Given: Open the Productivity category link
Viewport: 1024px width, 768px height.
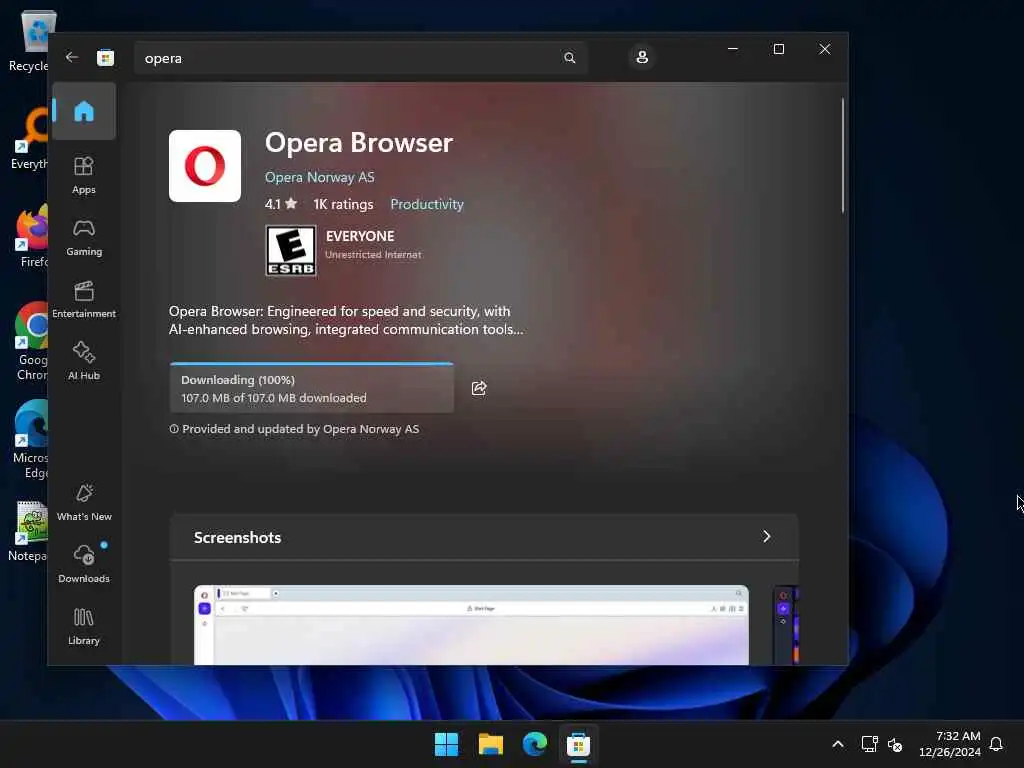Looking at the screenshot, I should click(x=426, y=204).
